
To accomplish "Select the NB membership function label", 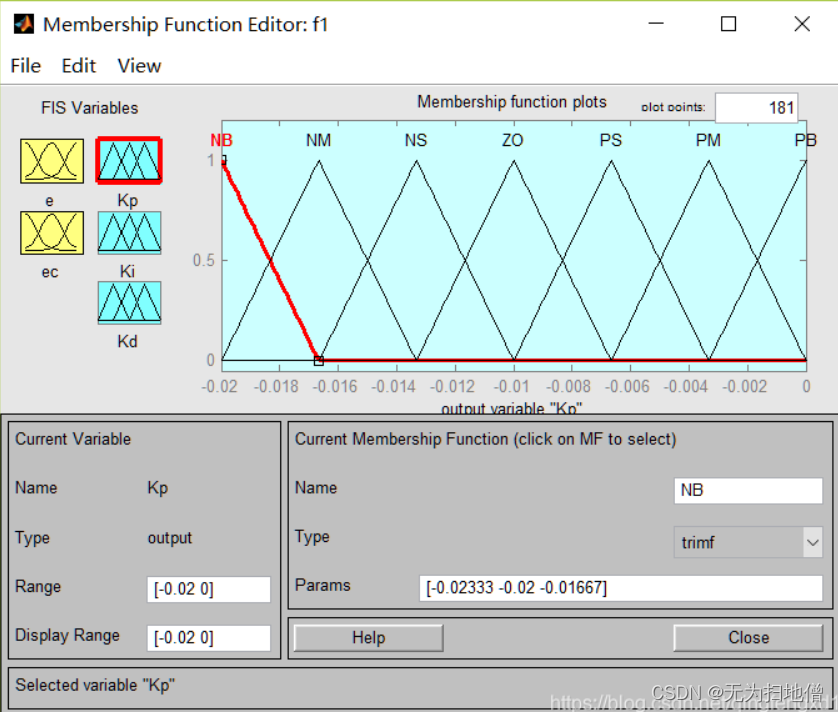I will pos(221,140).
